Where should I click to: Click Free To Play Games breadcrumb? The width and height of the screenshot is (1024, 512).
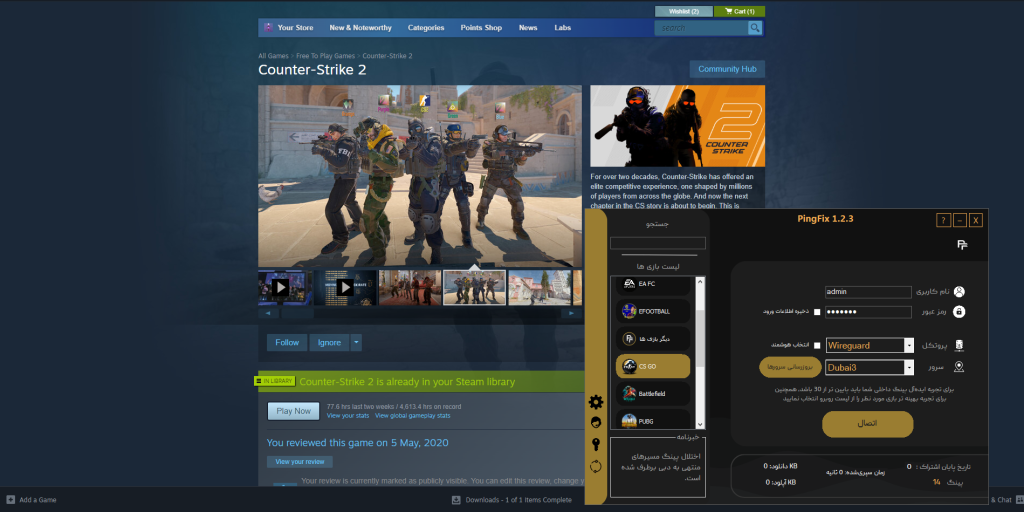click(325, 56)
